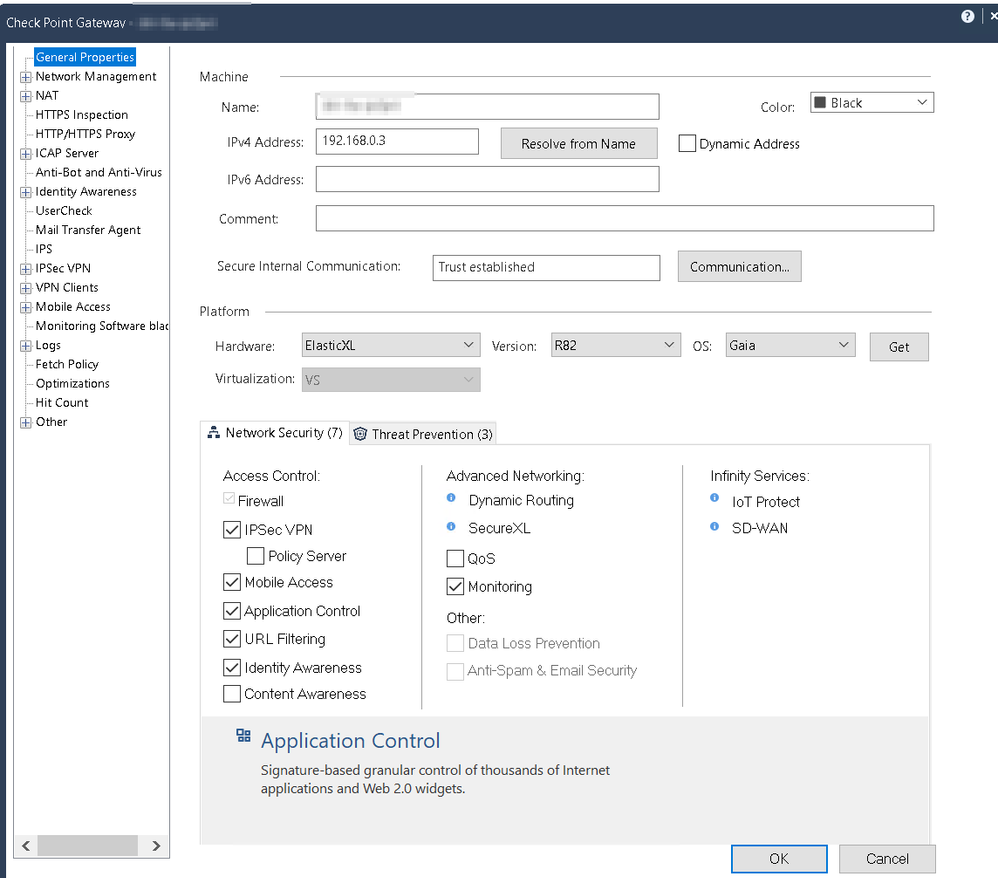This screenshot has height=878, width=998.
Task: Switch to the Network Security (7) tab
Action: [x=275, y=433]
